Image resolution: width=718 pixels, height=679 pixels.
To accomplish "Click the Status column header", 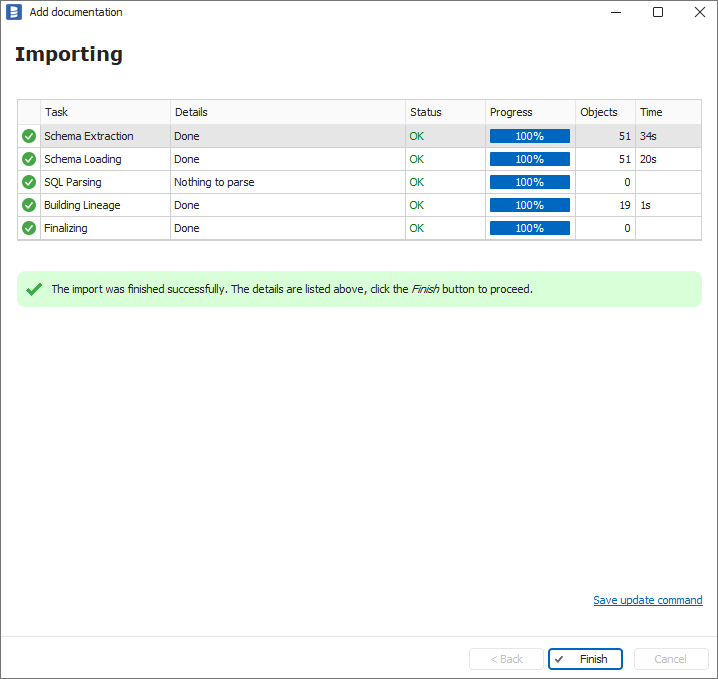I will (445, 112).
